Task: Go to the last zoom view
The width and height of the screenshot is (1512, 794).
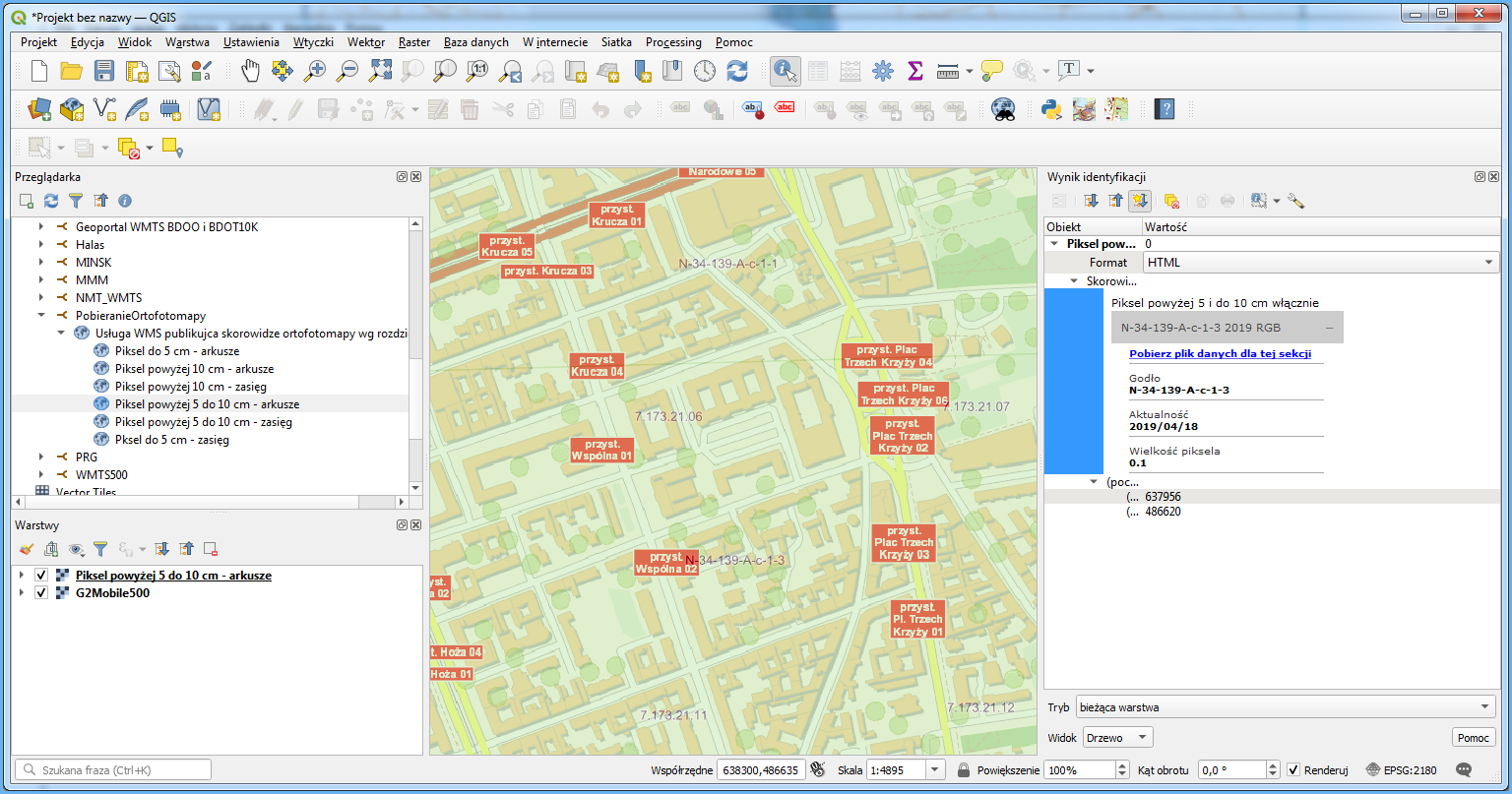Action: (510, 70)
